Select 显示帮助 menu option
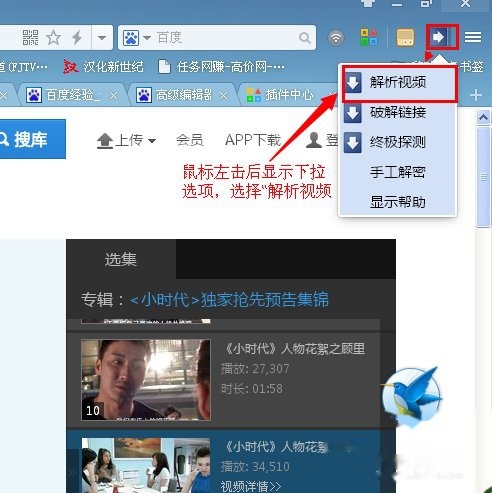 click(x=397, y=202)
